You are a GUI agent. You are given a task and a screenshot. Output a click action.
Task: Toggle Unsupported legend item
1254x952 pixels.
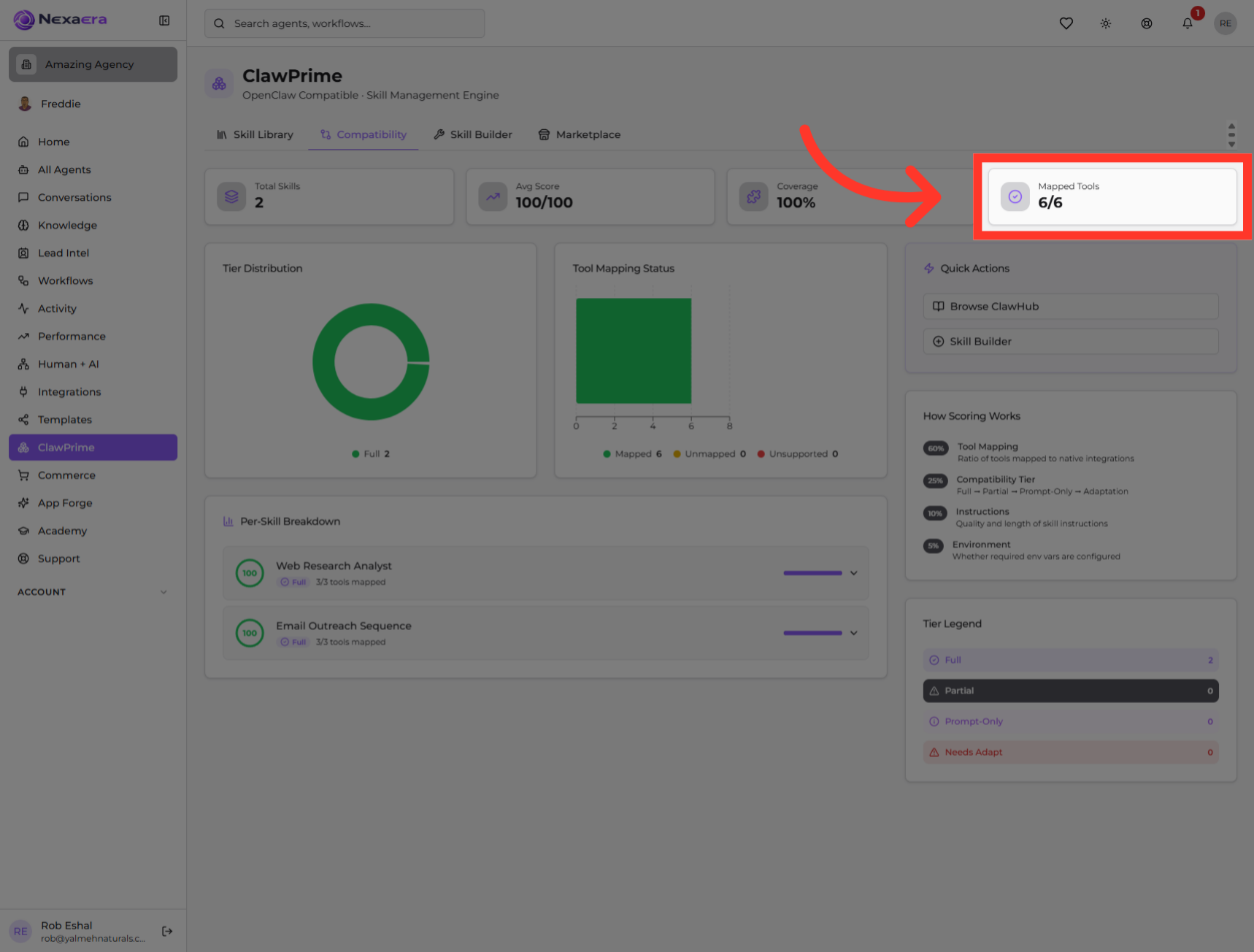798,454
